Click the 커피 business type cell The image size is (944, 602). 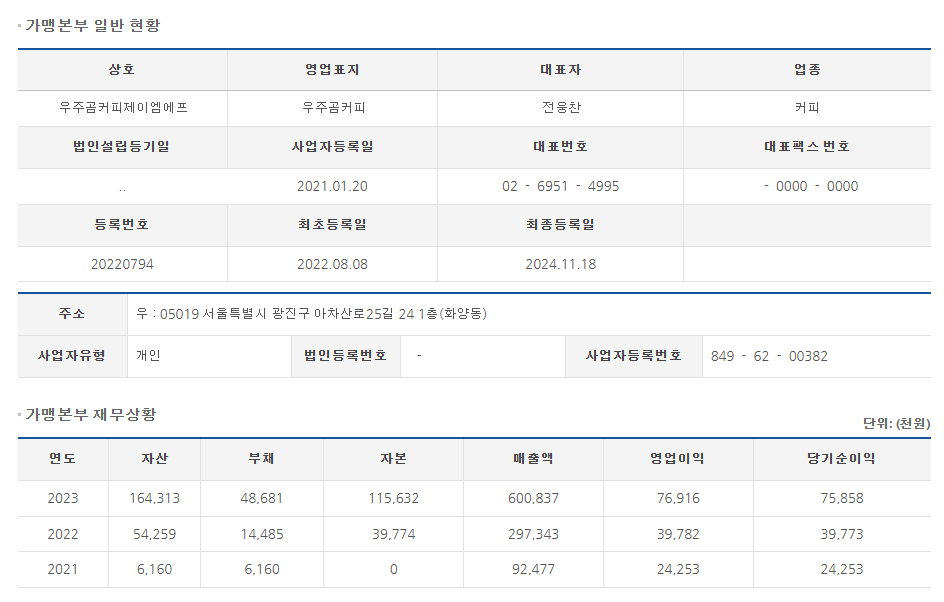pyautogui.click(x=807, y=108)
